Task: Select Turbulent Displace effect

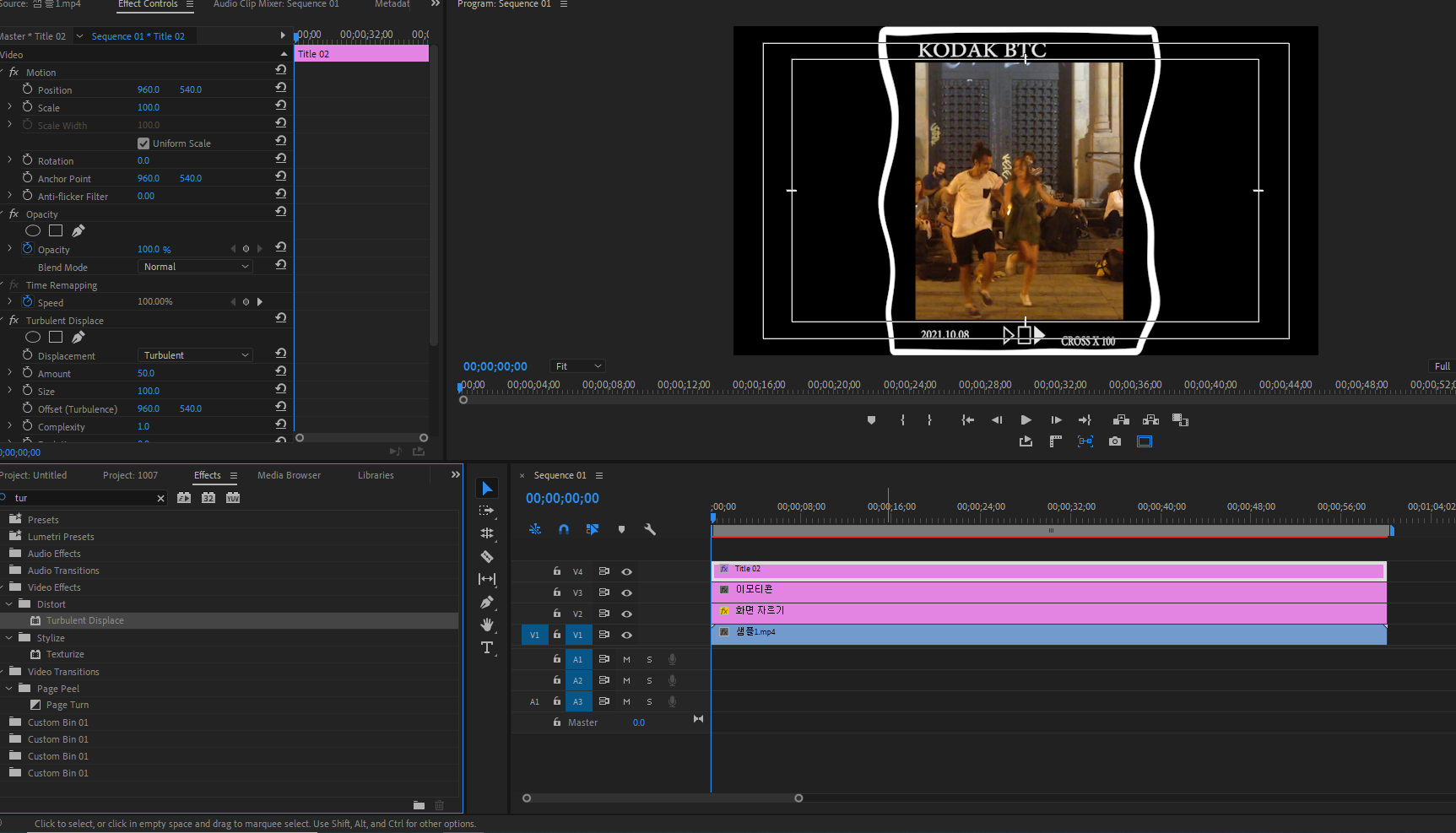Action: [x=84, y=620]
